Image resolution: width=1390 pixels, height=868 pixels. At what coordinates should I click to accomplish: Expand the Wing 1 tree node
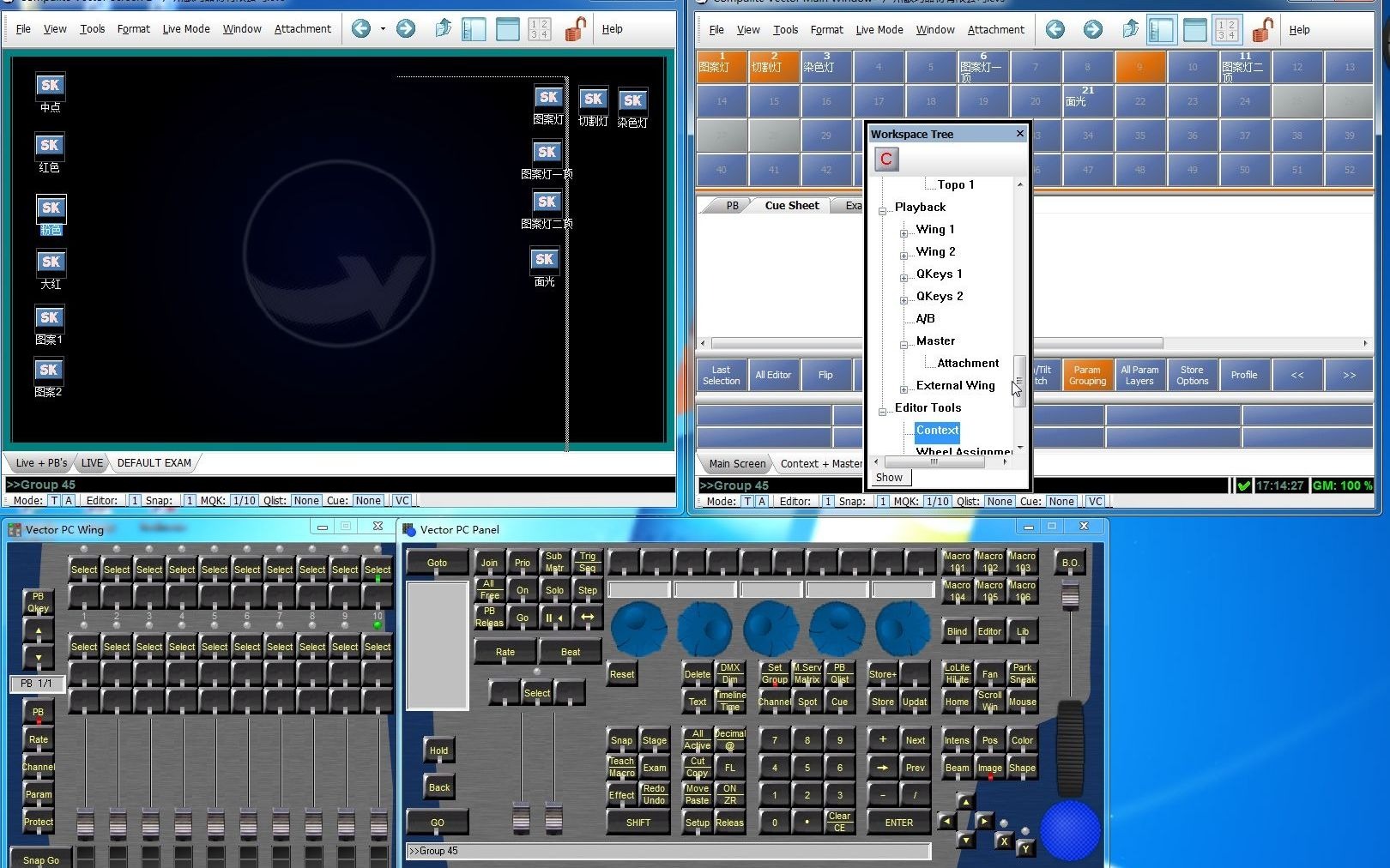[904, 233]
